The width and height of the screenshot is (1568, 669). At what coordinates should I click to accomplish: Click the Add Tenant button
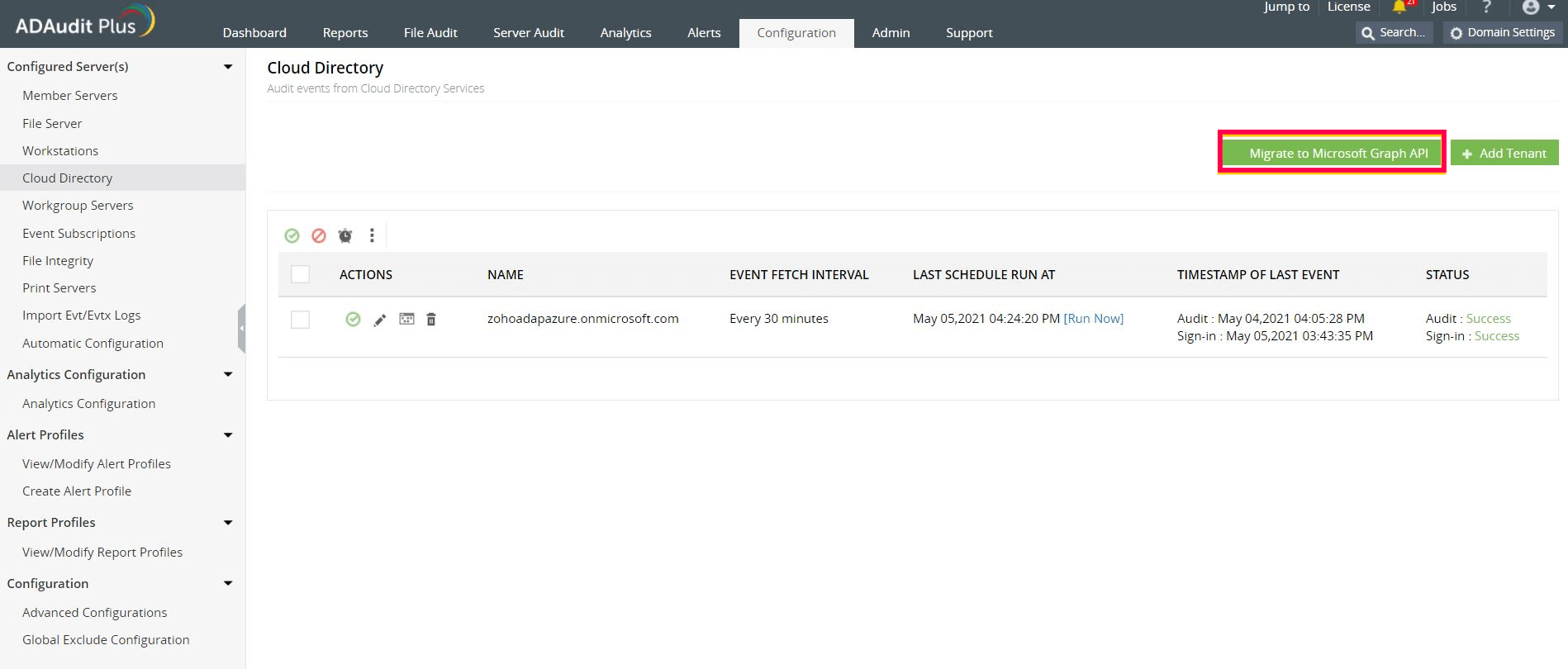[x=1504, y=153]
